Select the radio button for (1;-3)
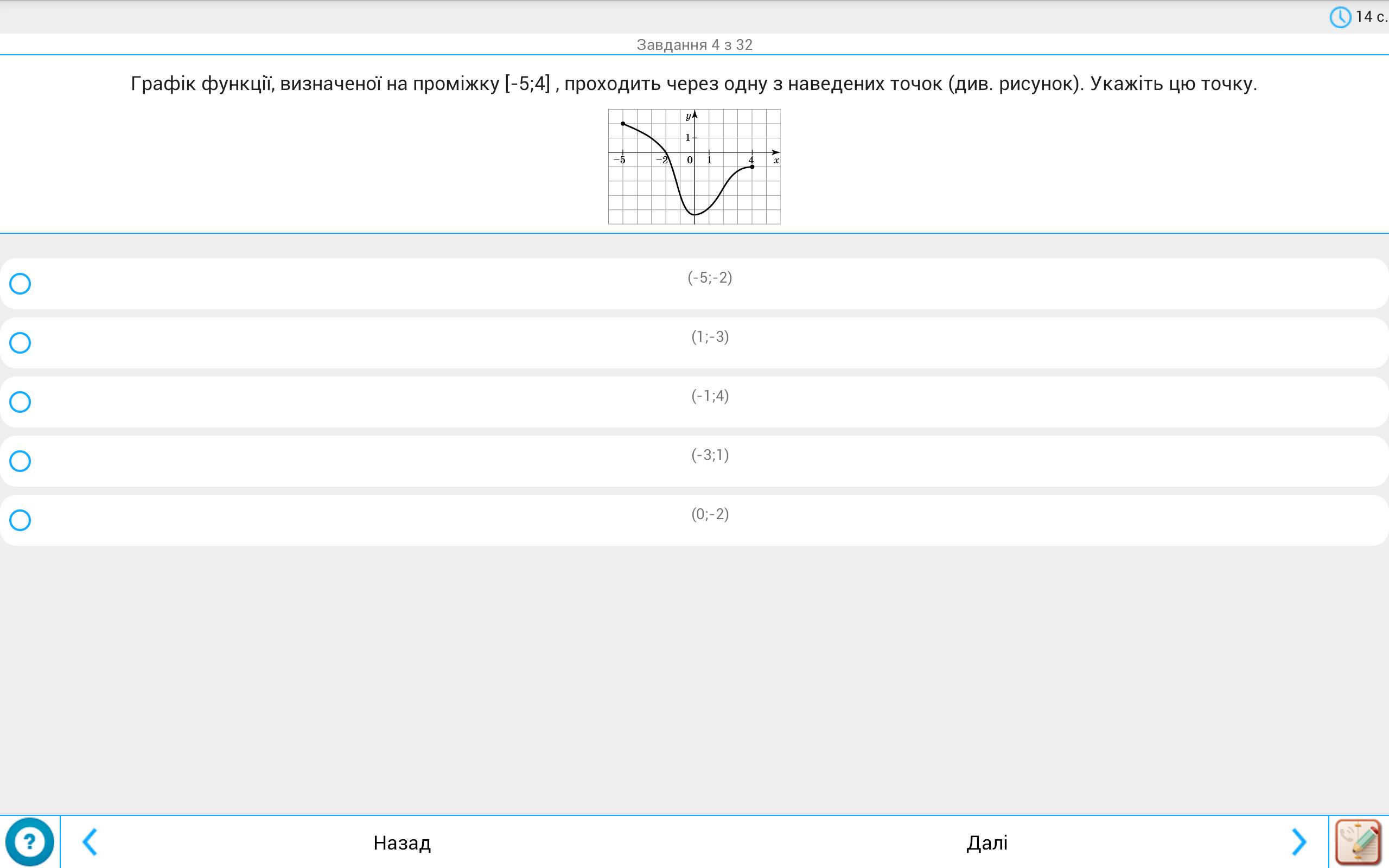 (x=20, y=343)
